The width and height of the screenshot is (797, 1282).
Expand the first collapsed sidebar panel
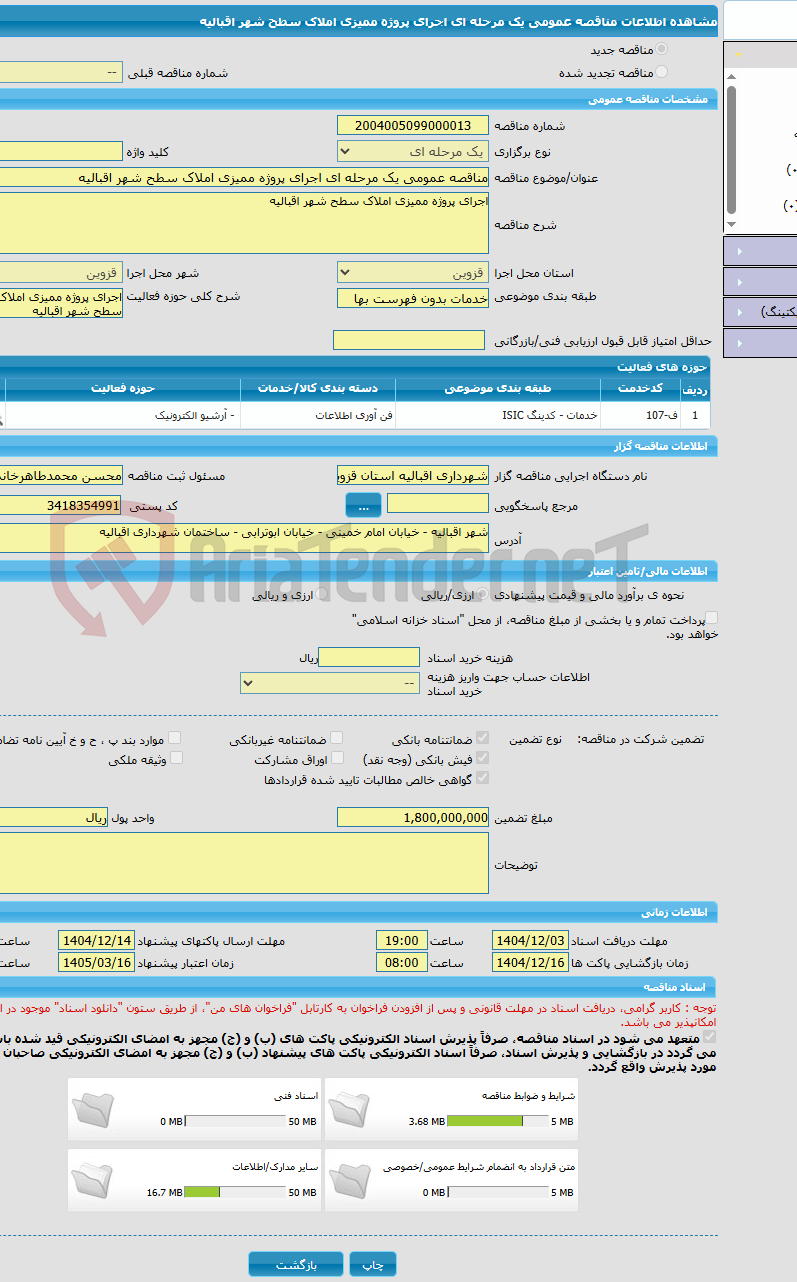pos(759,251)
